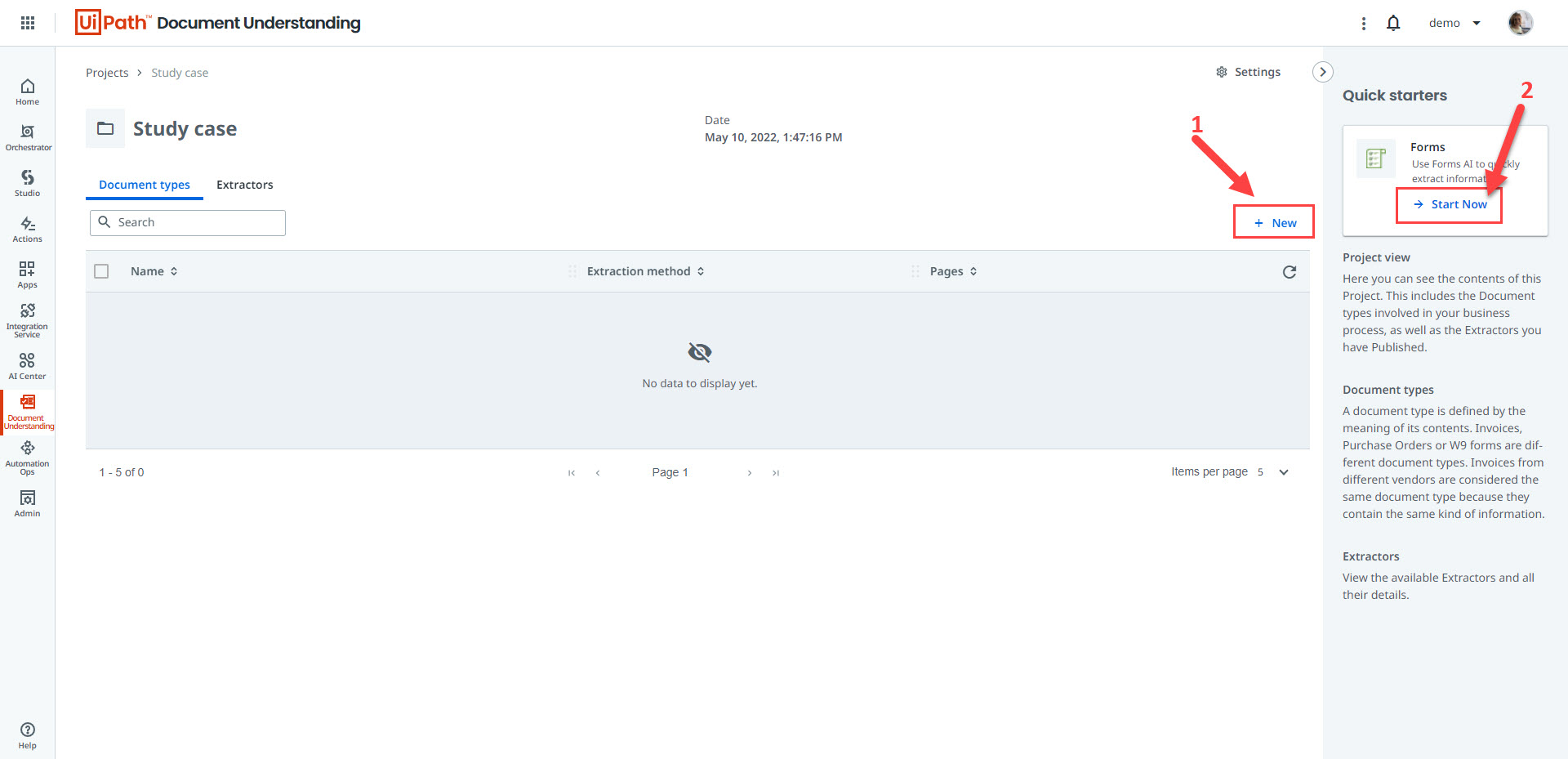Click the Study case folder icon
Image resolution: width=1568 pixels, height=759 pixels.
[105, 128]
